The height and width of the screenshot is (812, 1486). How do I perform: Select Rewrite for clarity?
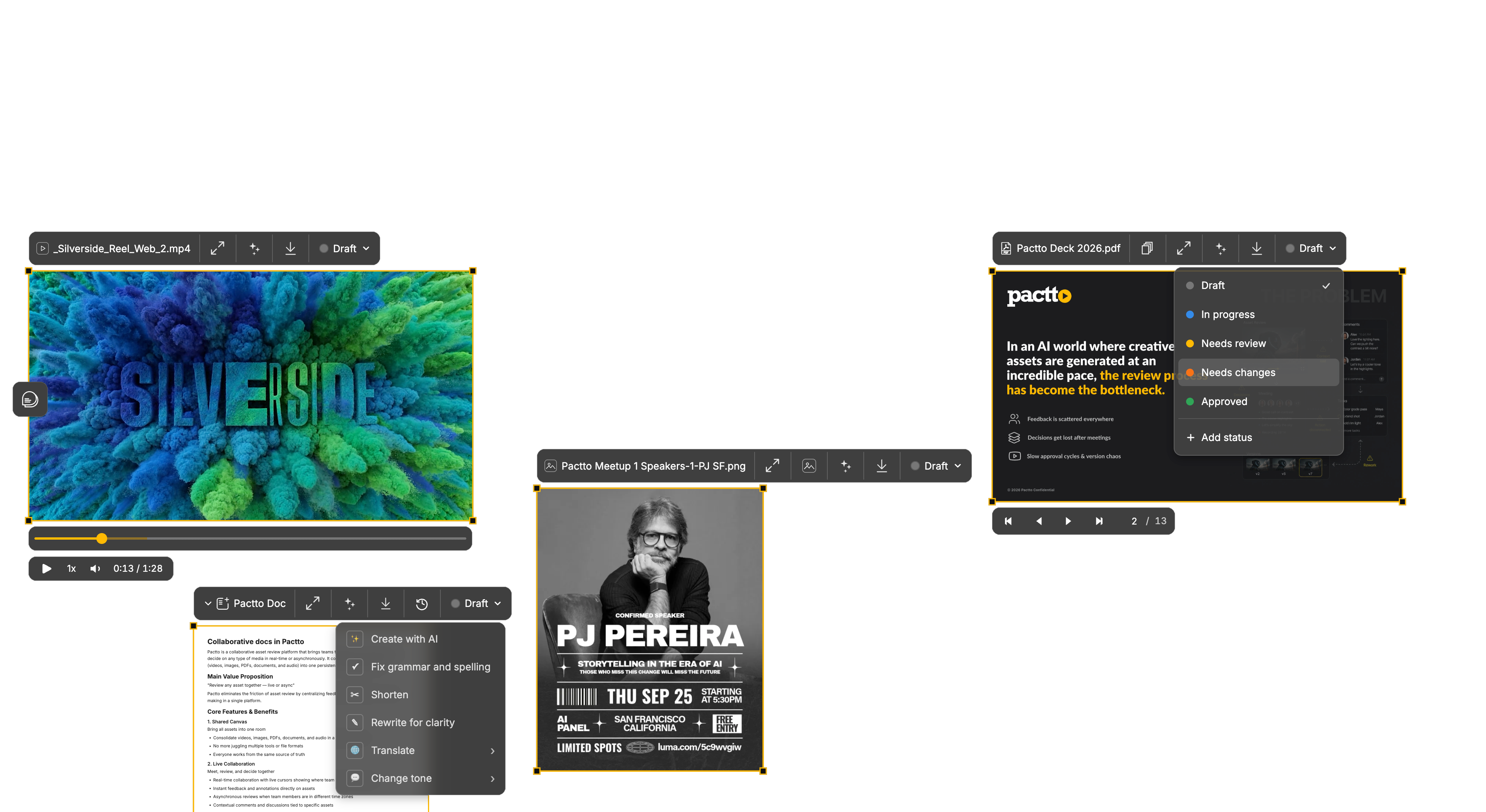tap(421, 723)
